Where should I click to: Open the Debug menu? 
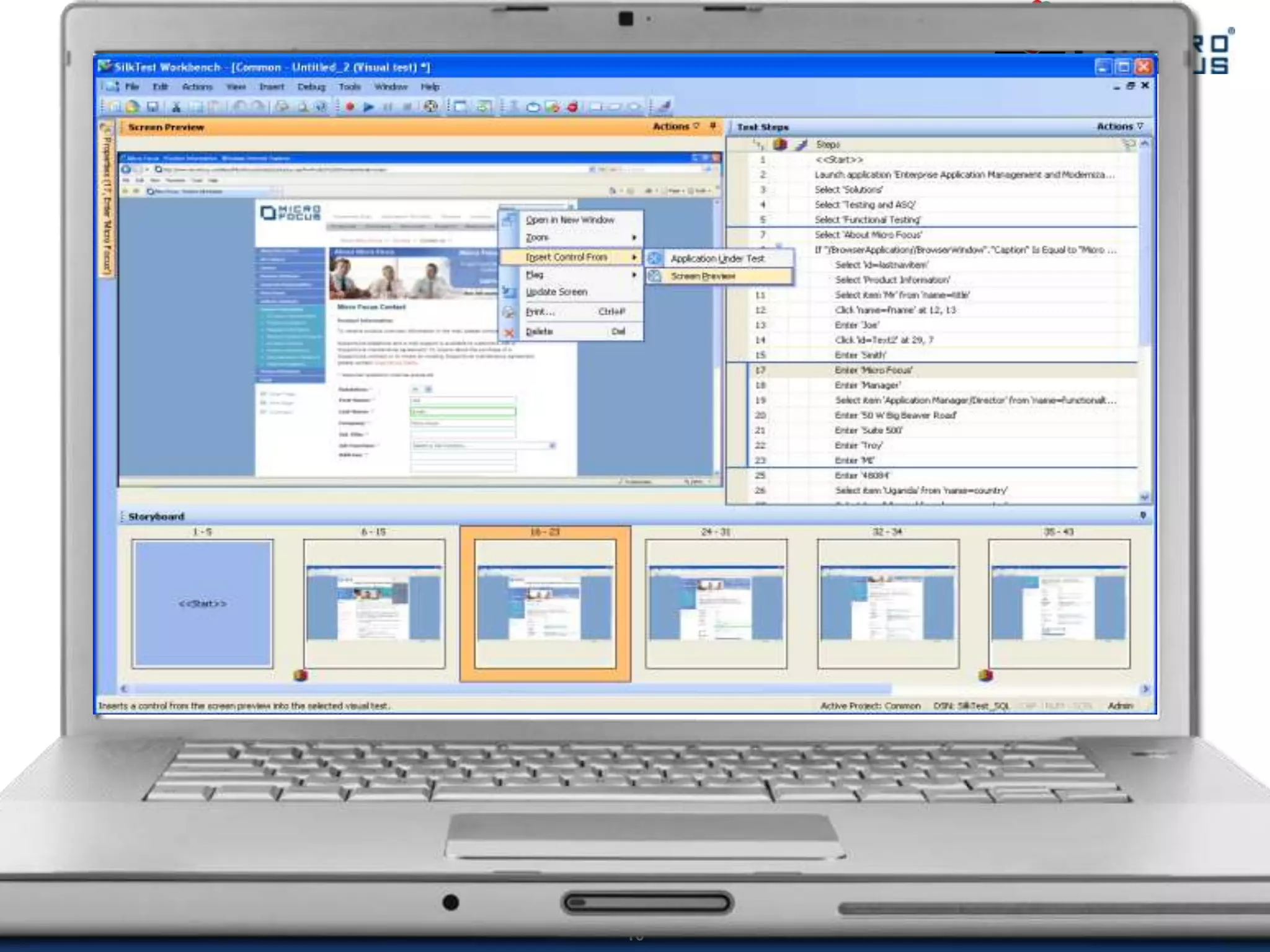click(x=311, y=87)
